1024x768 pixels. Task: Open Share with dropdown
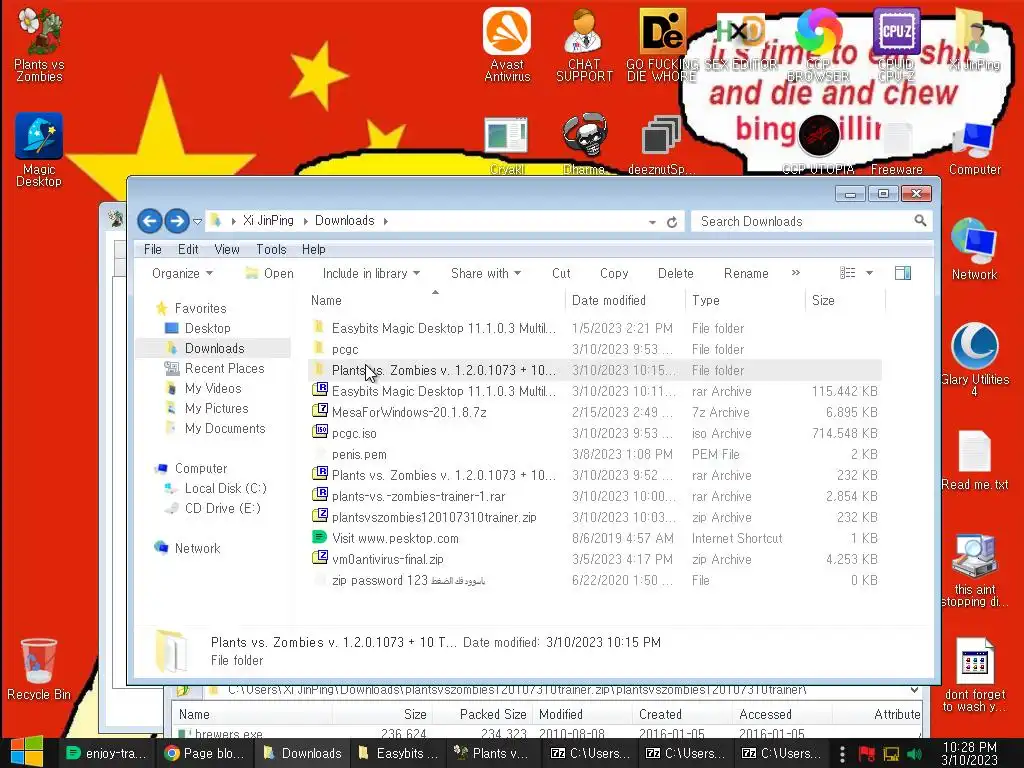coord(485,273)
